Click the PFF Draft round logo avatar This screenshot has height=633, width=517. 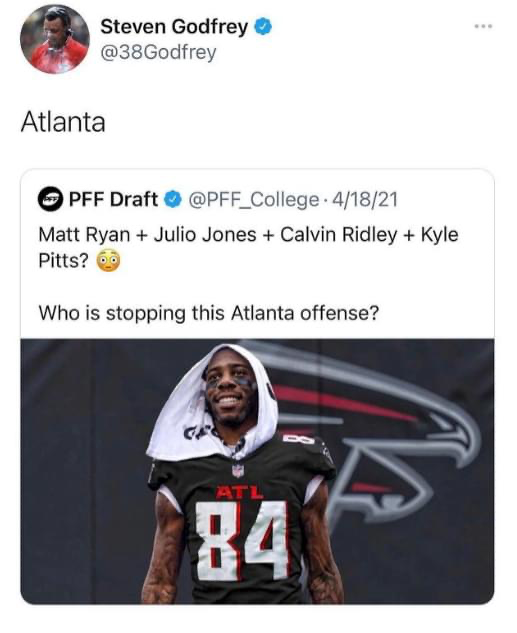(50, 199)
